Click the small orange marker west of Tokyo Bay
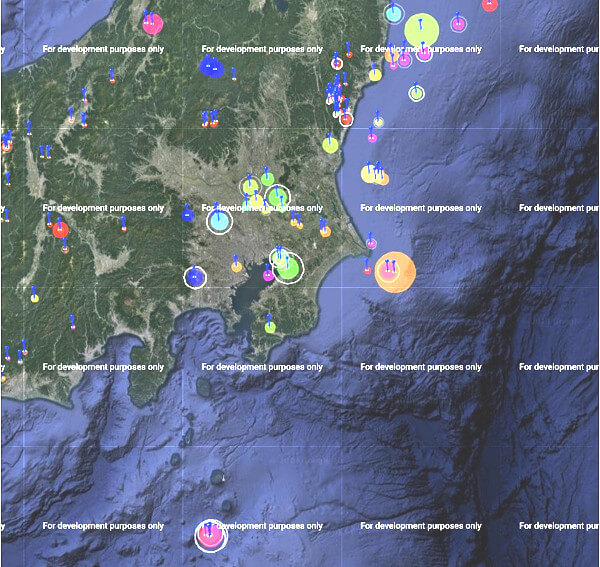 point(236,267)
